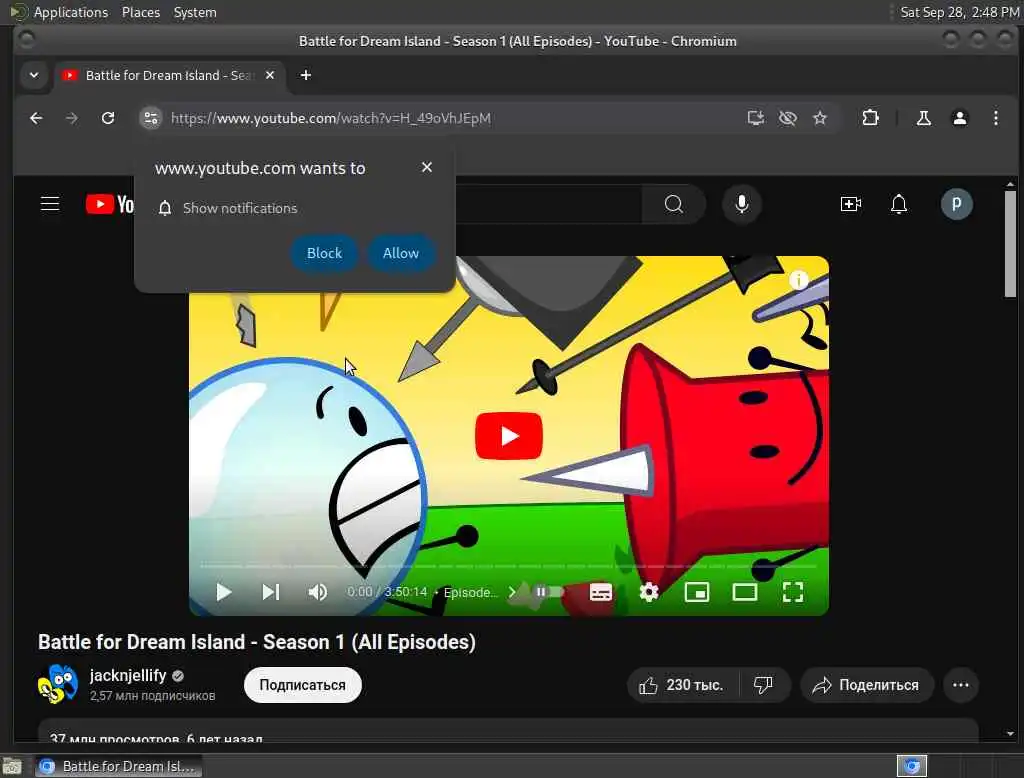Open the System menu
The image size is (1024, 778).
[x=195, y=12]
